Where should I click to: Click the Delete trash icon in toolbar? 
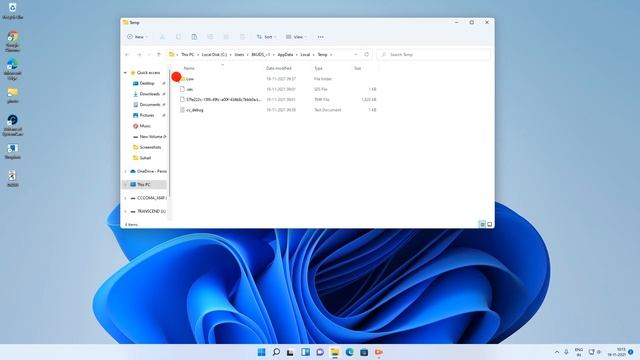coord(242,37)
